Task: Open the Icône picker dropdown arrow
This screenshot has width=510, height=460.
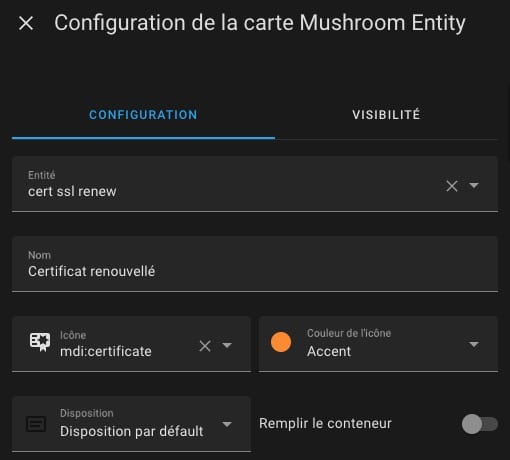Action: (x=227, y=345)
